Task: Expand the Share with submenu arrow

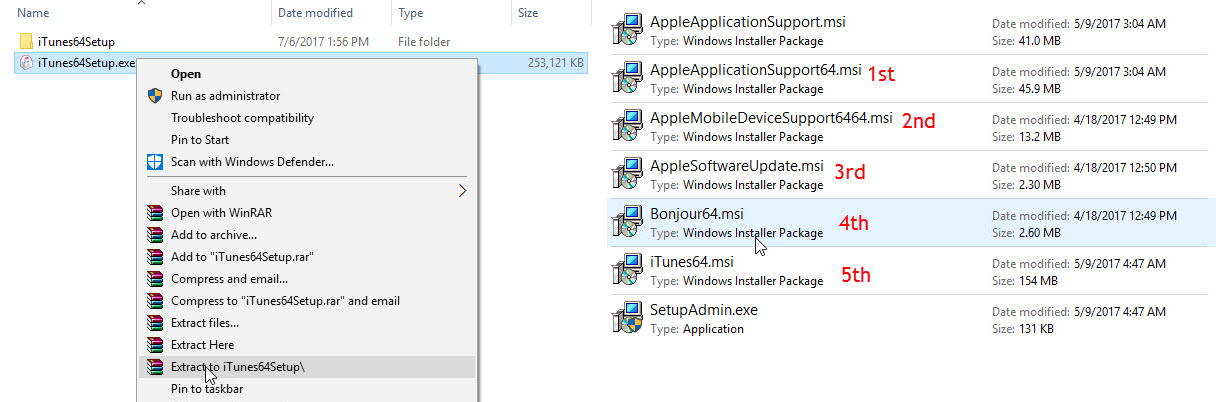Action: click(x=463, y=190)
